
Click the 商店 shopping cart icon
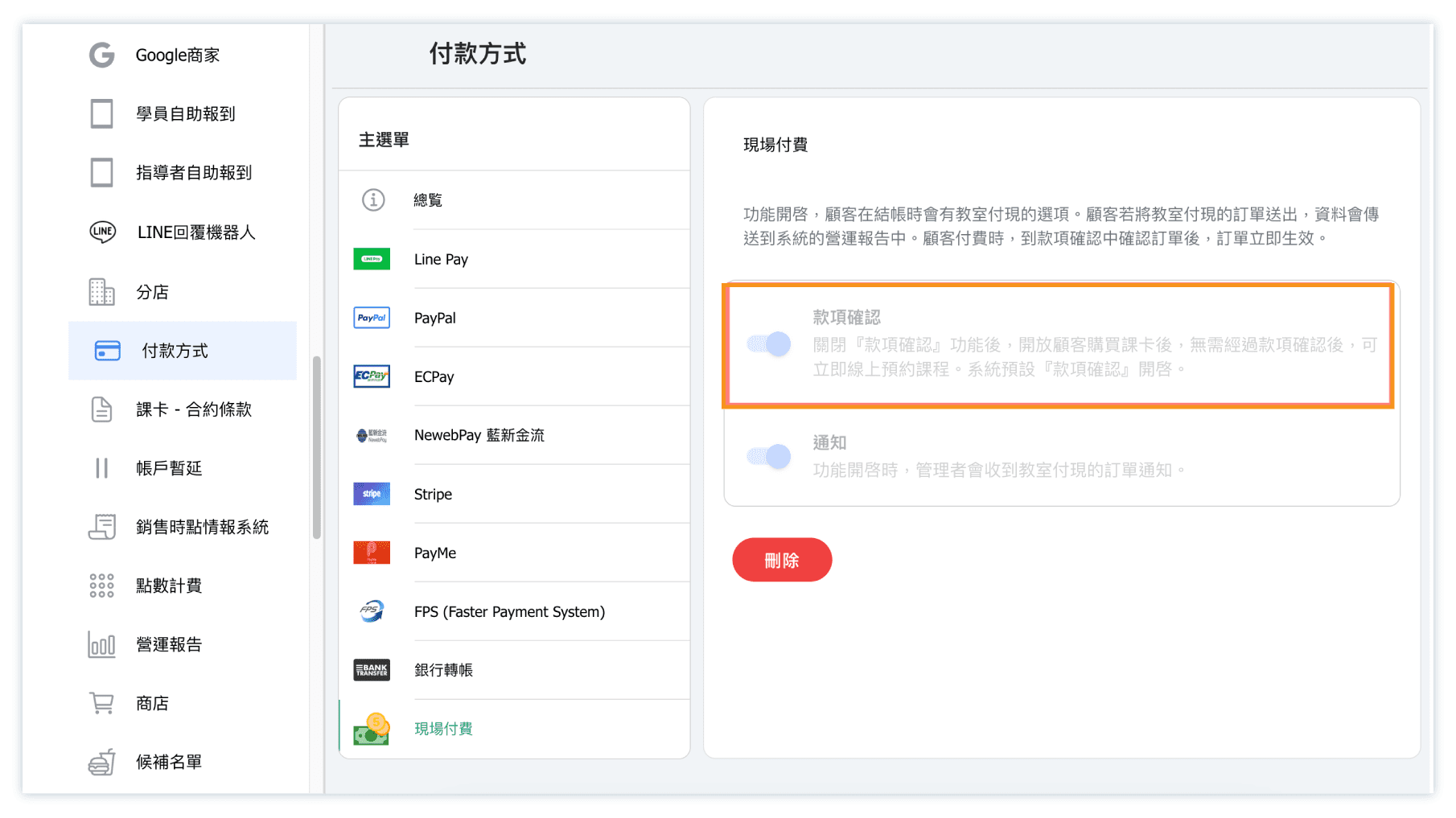(x=102, y=703)
